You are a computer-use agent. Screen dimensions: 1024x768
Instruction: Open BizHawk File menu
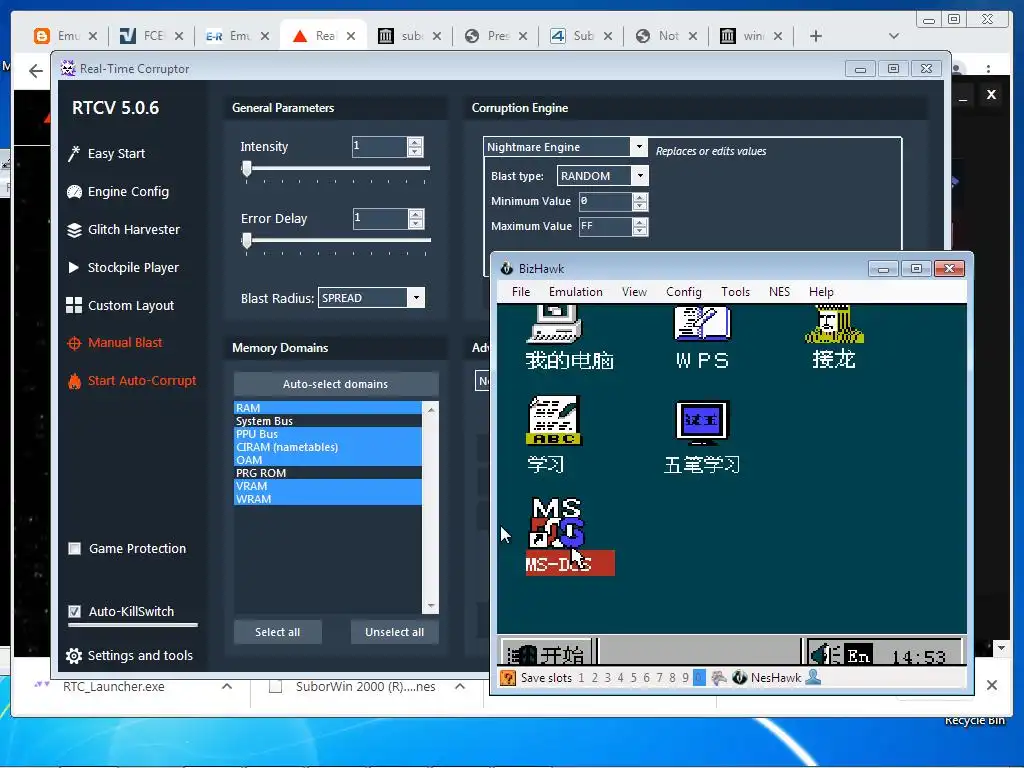tap(520, 292)
